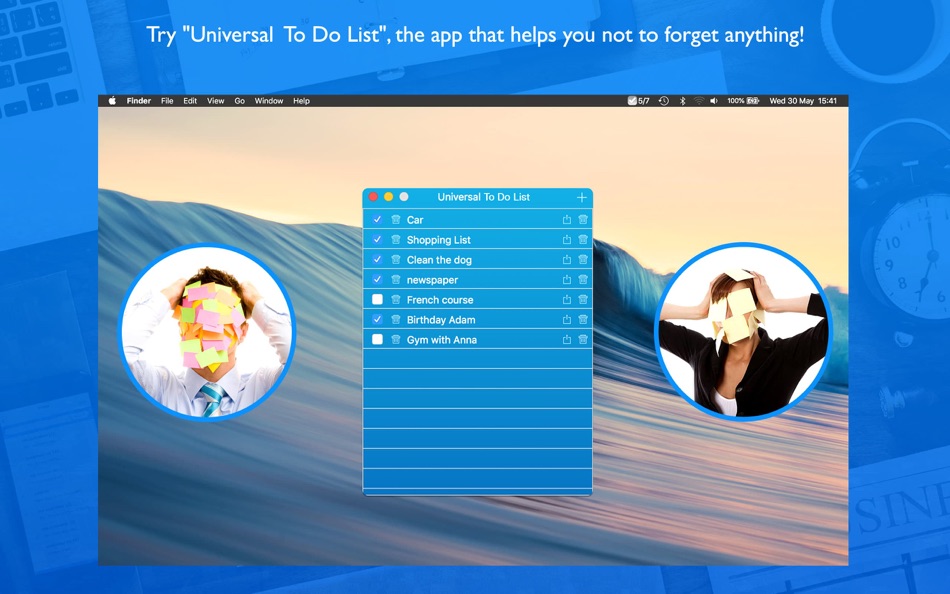Viewport: 950px width, 594px height.
Task: Click the share icon in the Car row
Action: (x=566, y=219)
